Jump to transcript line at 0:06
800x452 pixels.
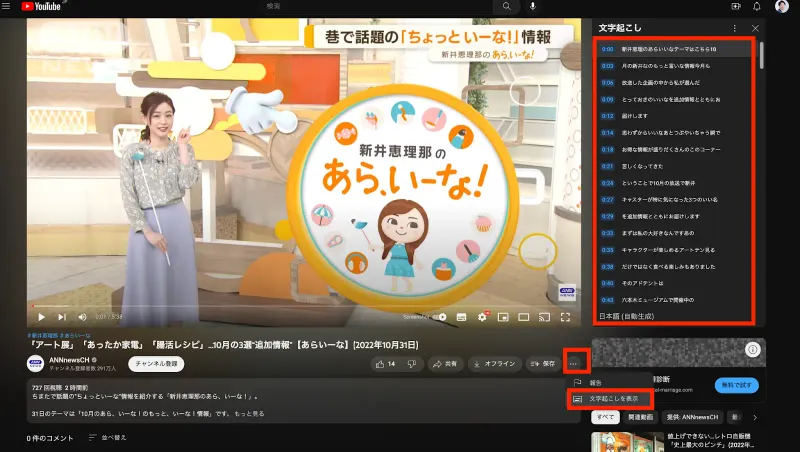pyautogui.click(x=674, y=83)
